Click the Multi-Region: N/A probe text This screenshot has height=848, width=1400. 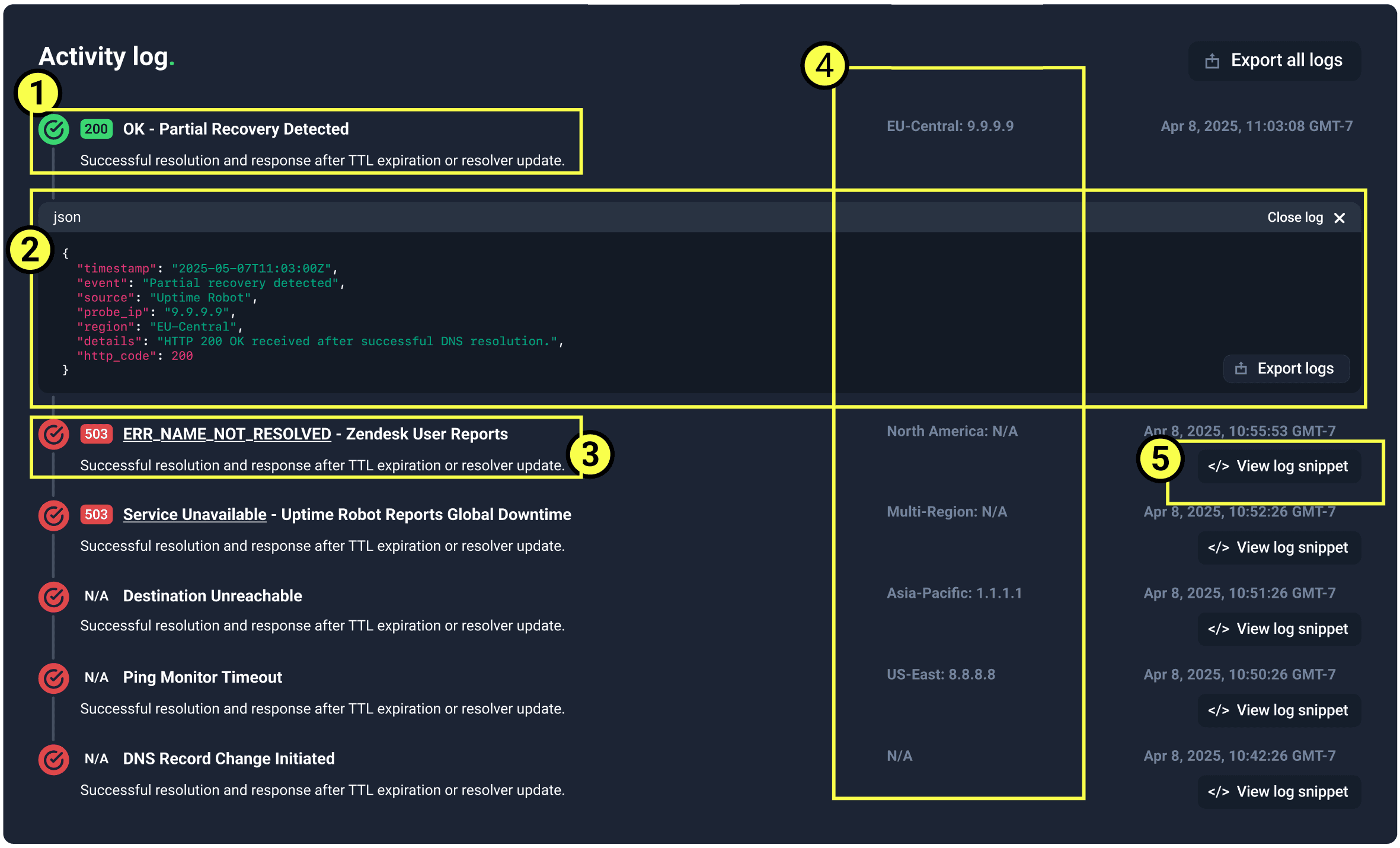pyautogui.click(x=947, y=512)
